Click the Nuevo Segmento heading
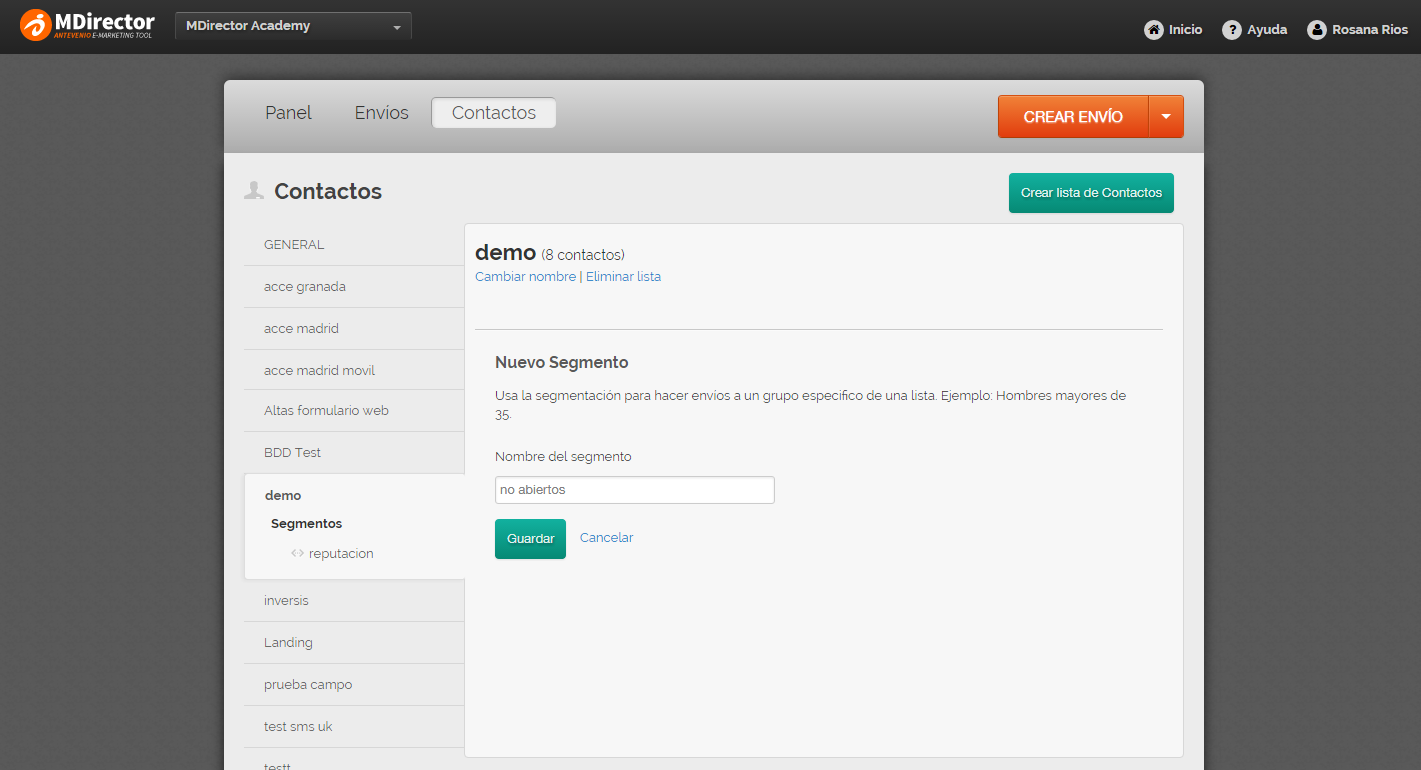Screen dimensions: 1421x770 point(561,362)
